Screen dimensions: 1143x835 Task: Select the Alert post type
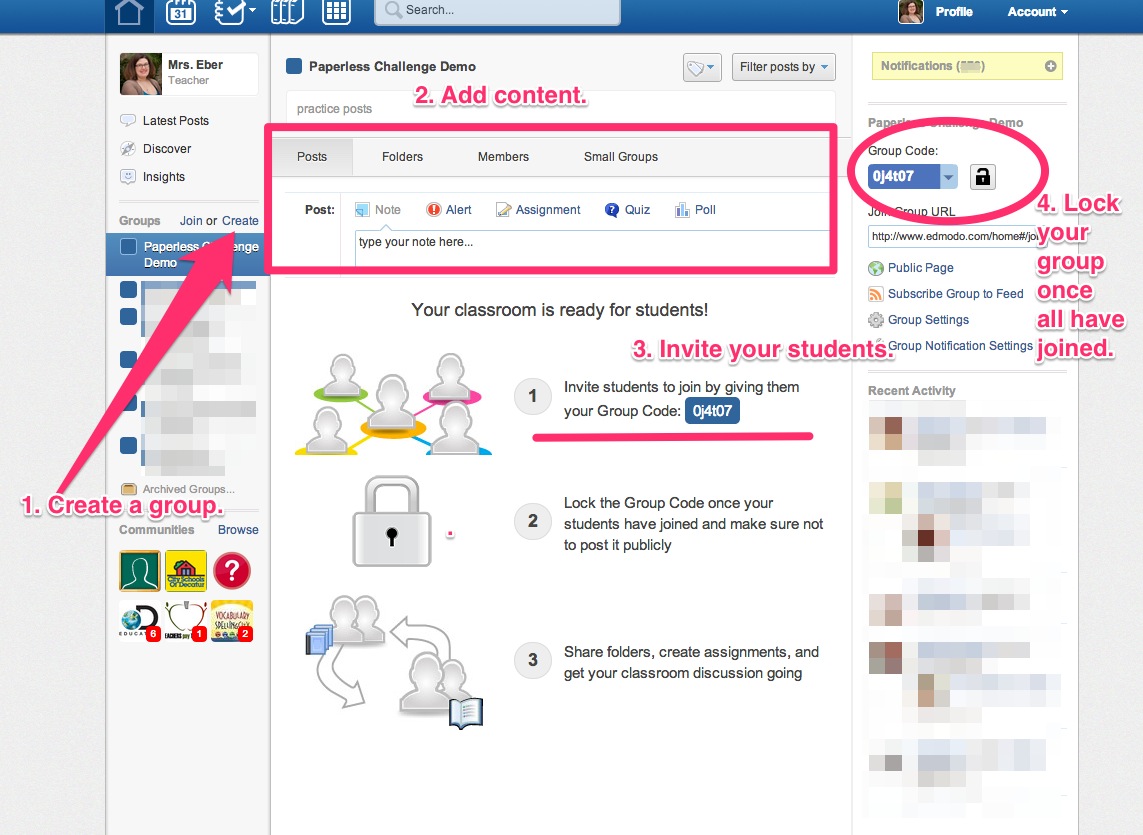(x=449, y=209)
